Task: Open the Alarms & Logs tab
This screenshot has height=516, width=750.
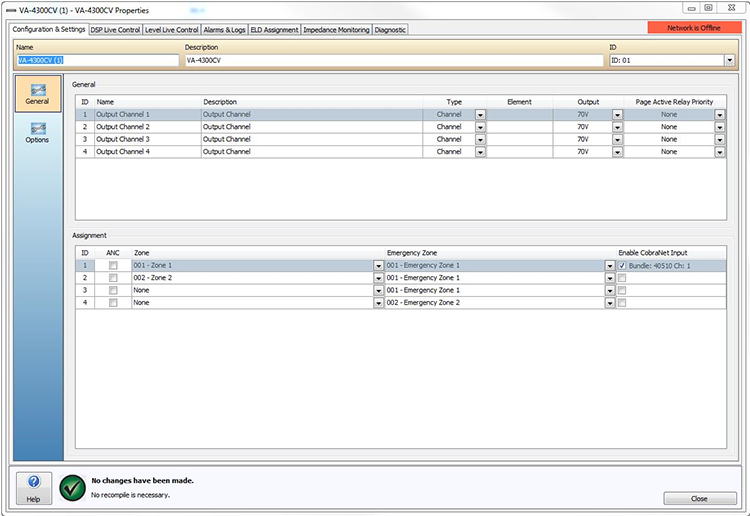Action: 224,30
